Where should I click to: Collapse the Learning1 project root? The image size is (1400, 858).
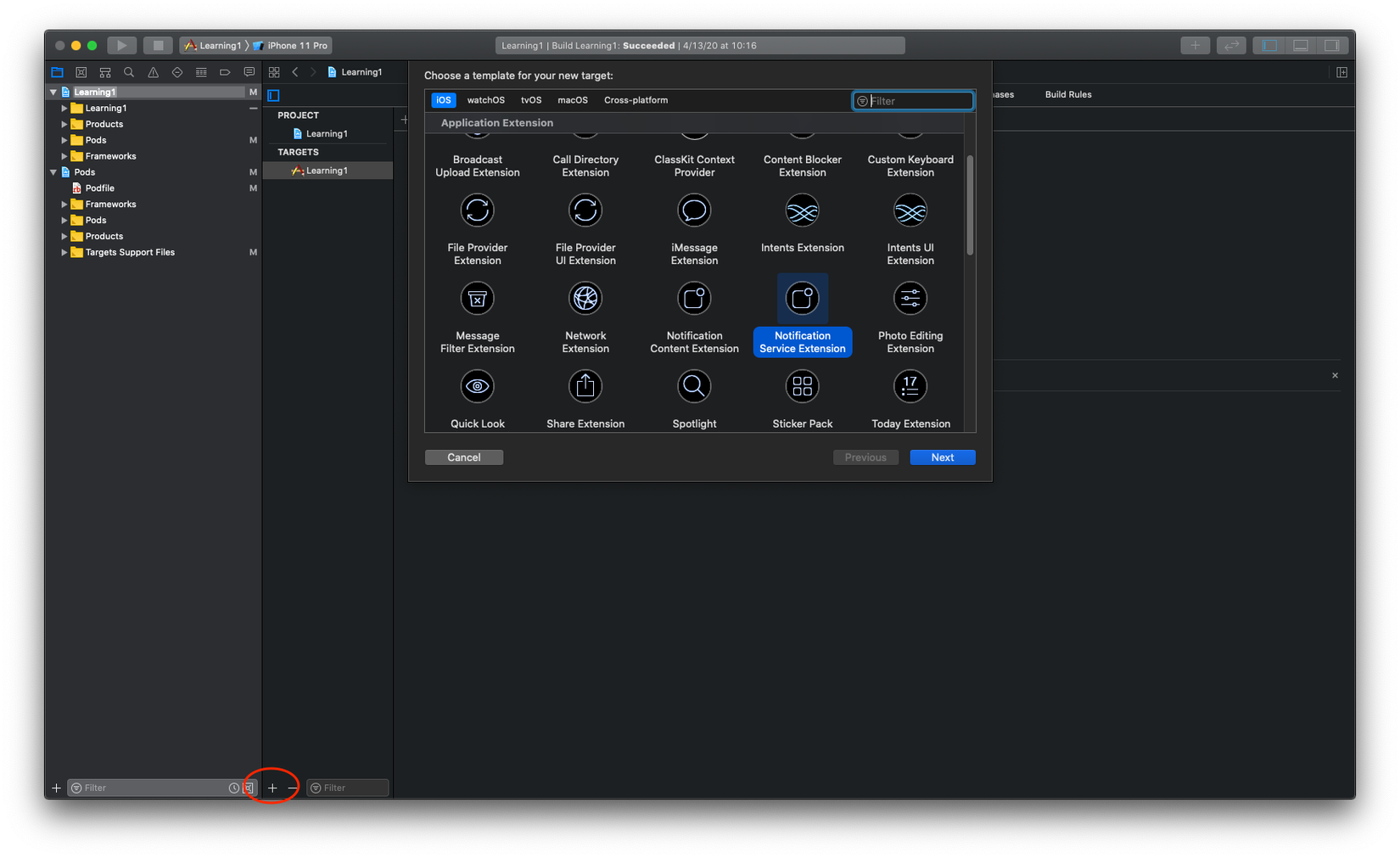pos(53,92)
